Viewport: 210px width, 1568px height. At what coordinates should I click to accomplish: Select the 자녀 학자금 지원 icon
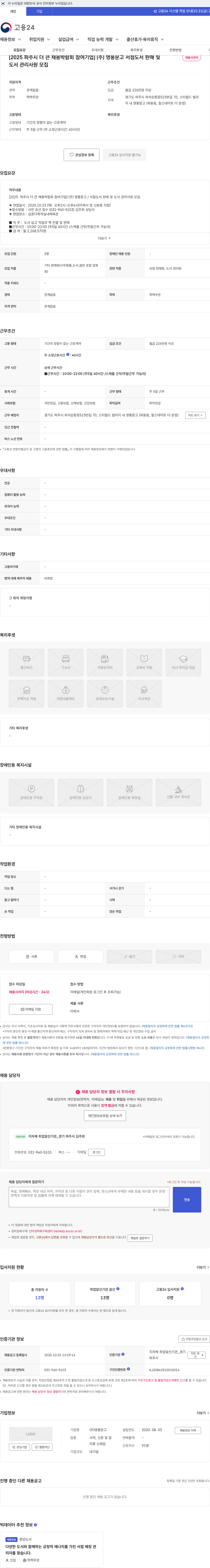(183, 662)
